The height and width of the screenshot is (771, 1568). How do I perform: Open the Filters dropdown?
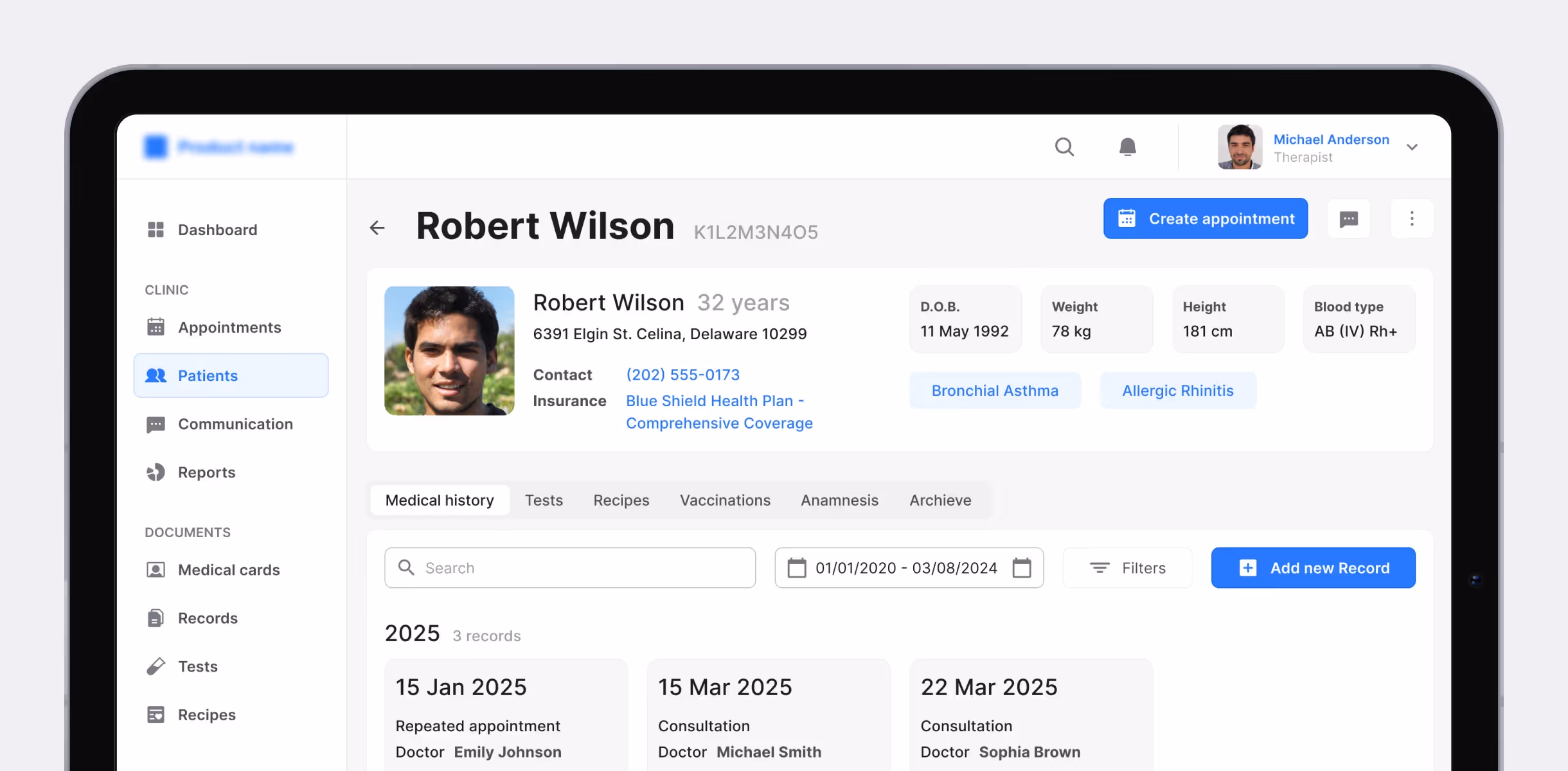pyautogui.click(x=1128, y=568)
